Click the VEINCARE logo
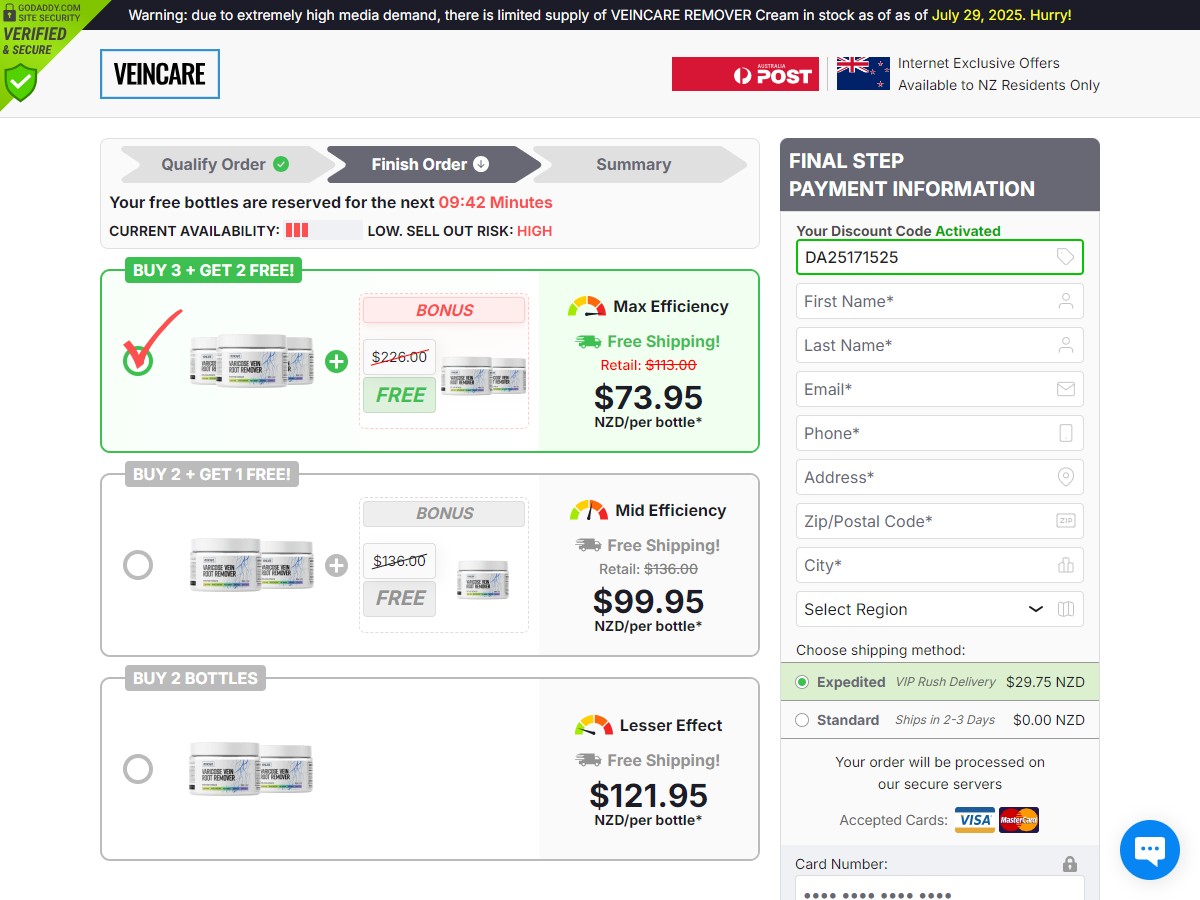 coord(160,74)
